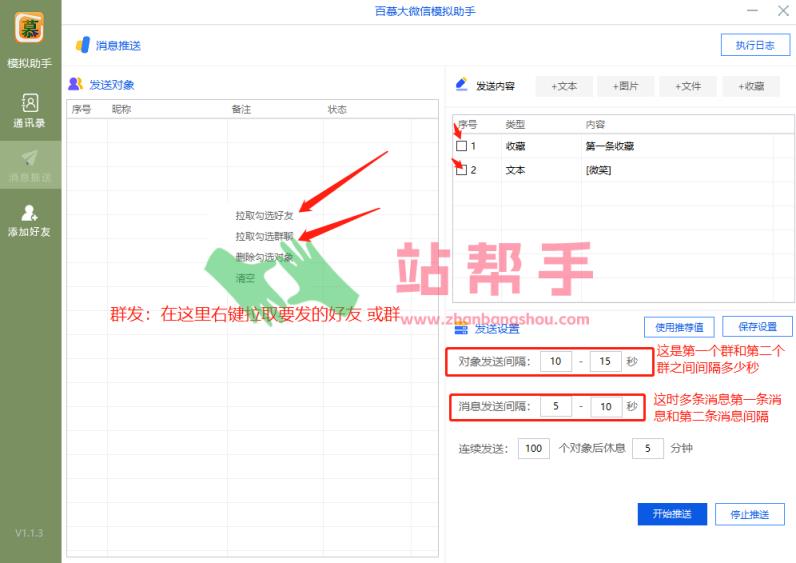Focus the 消息发送间隔 minimum field 5
Image resolution: width=796 pixels, height=563 pixels.
[x=556, y=407]
